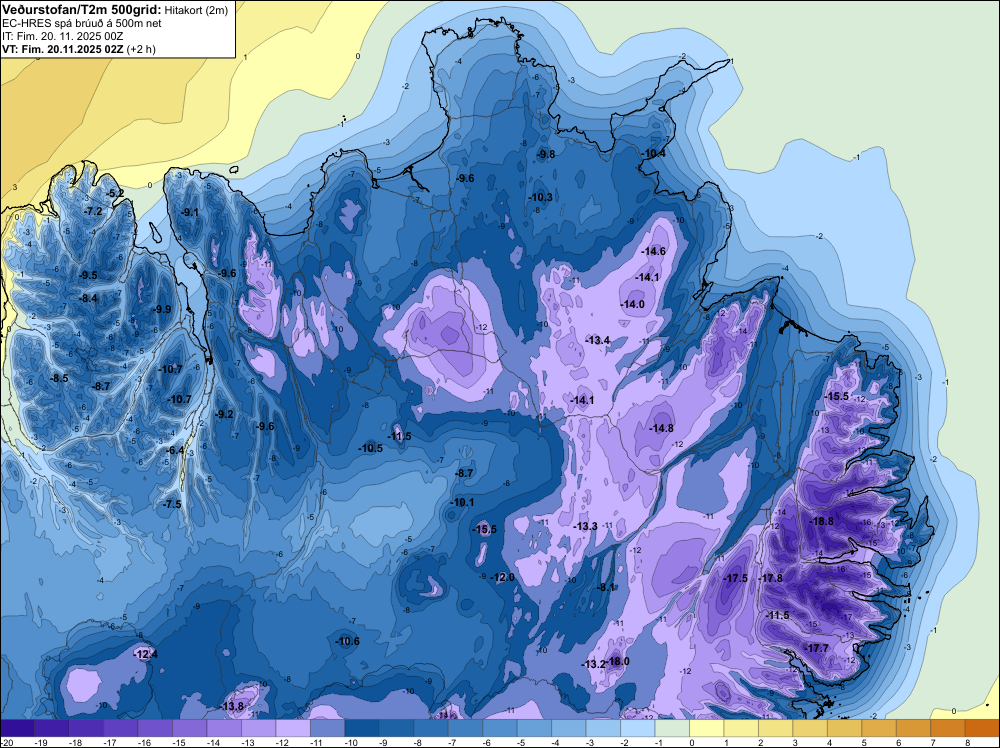The height and width of the screenshot is (748, 1000).
Task: Click the -9.1 temperature reading
Action: [x=189, y=212]
